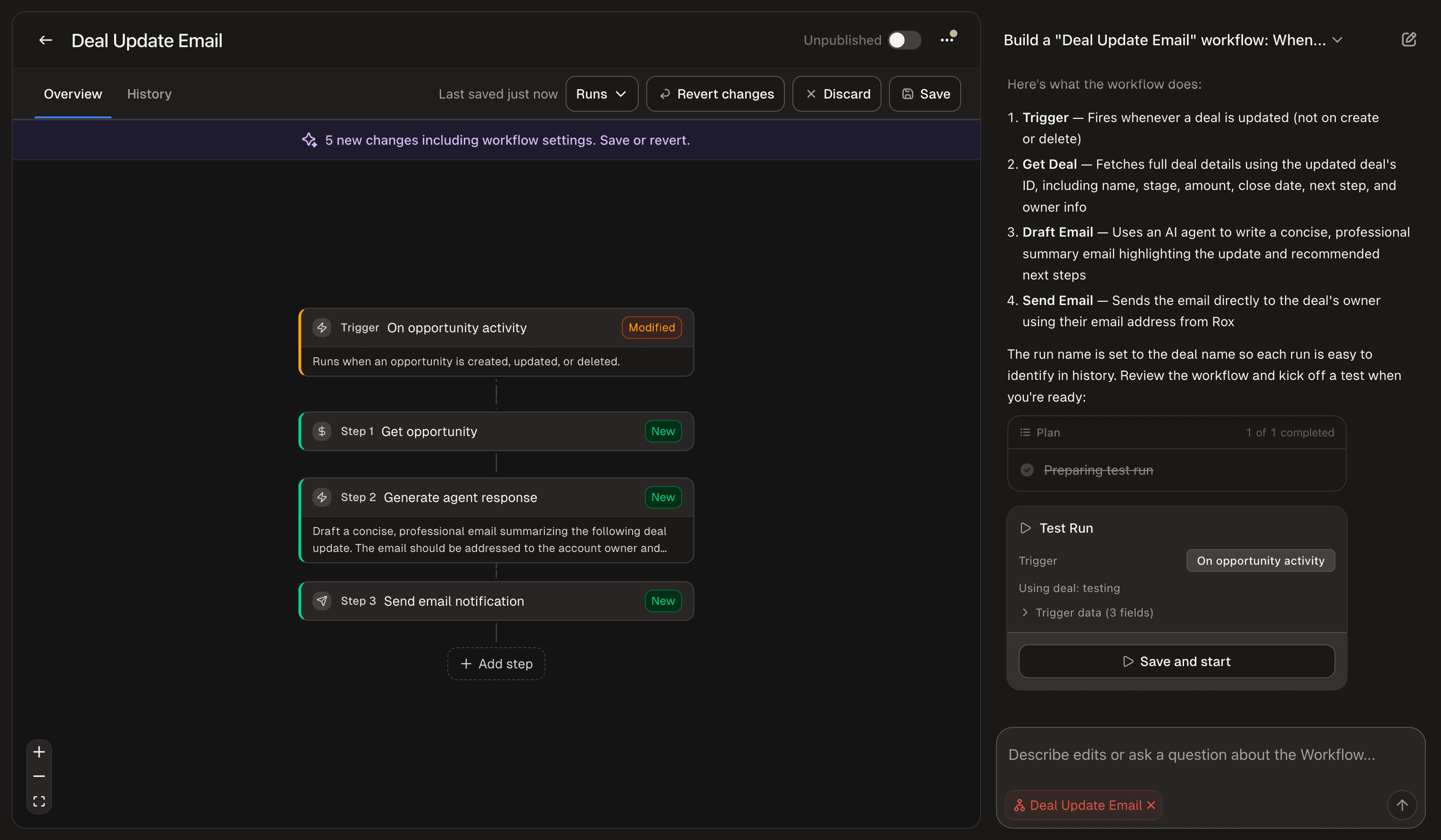
Task: Click the new chat compose icon
Action: tap(1408, 40)
